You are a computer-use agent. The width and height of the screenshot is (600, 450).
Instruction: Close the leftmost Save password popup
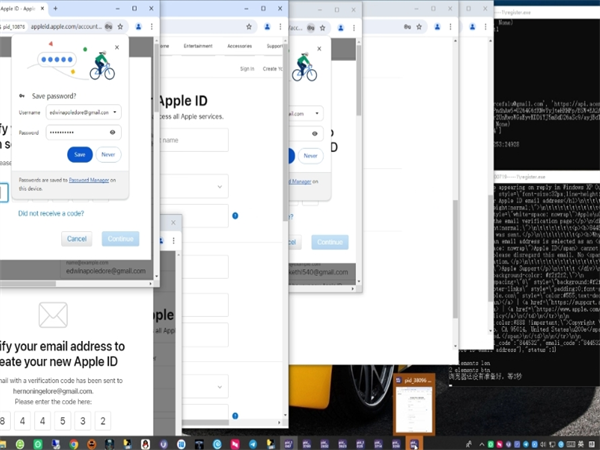pyautogui.click(x=117, y=47)
